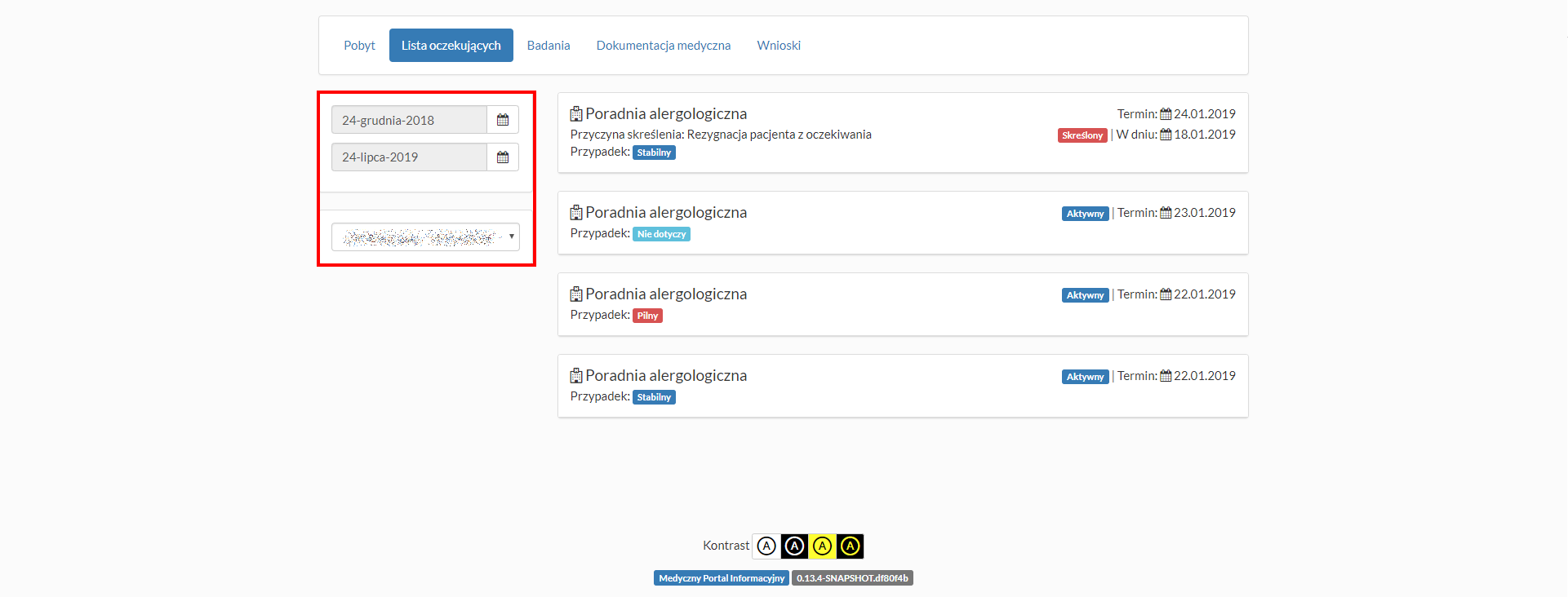
Task: Click text Przyczyna skreślenia: Rezygnacja pacjenta
Action: (721, 135)
